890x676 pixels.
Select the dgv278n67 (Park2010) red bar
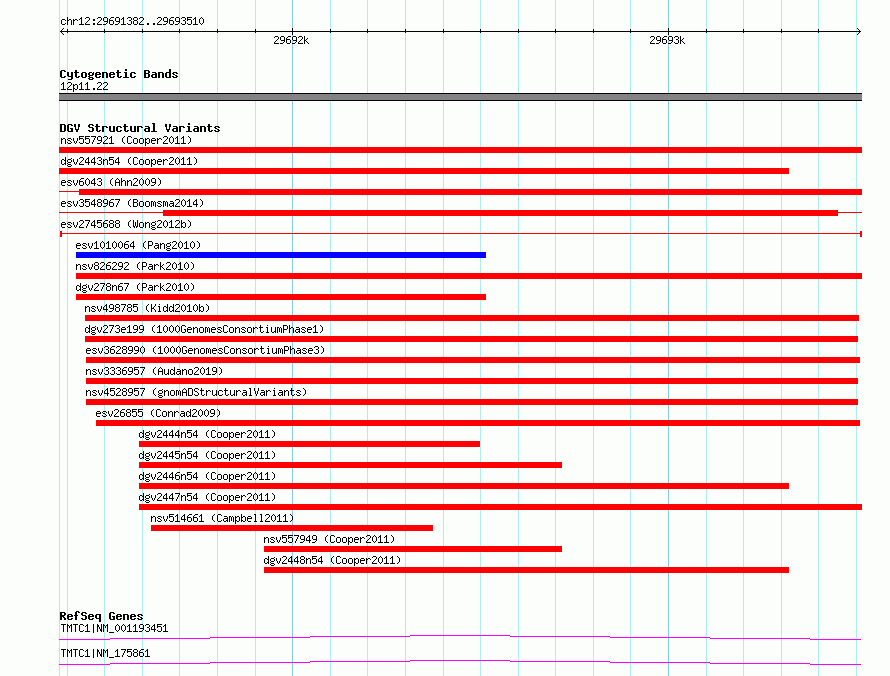pos(280,297)
